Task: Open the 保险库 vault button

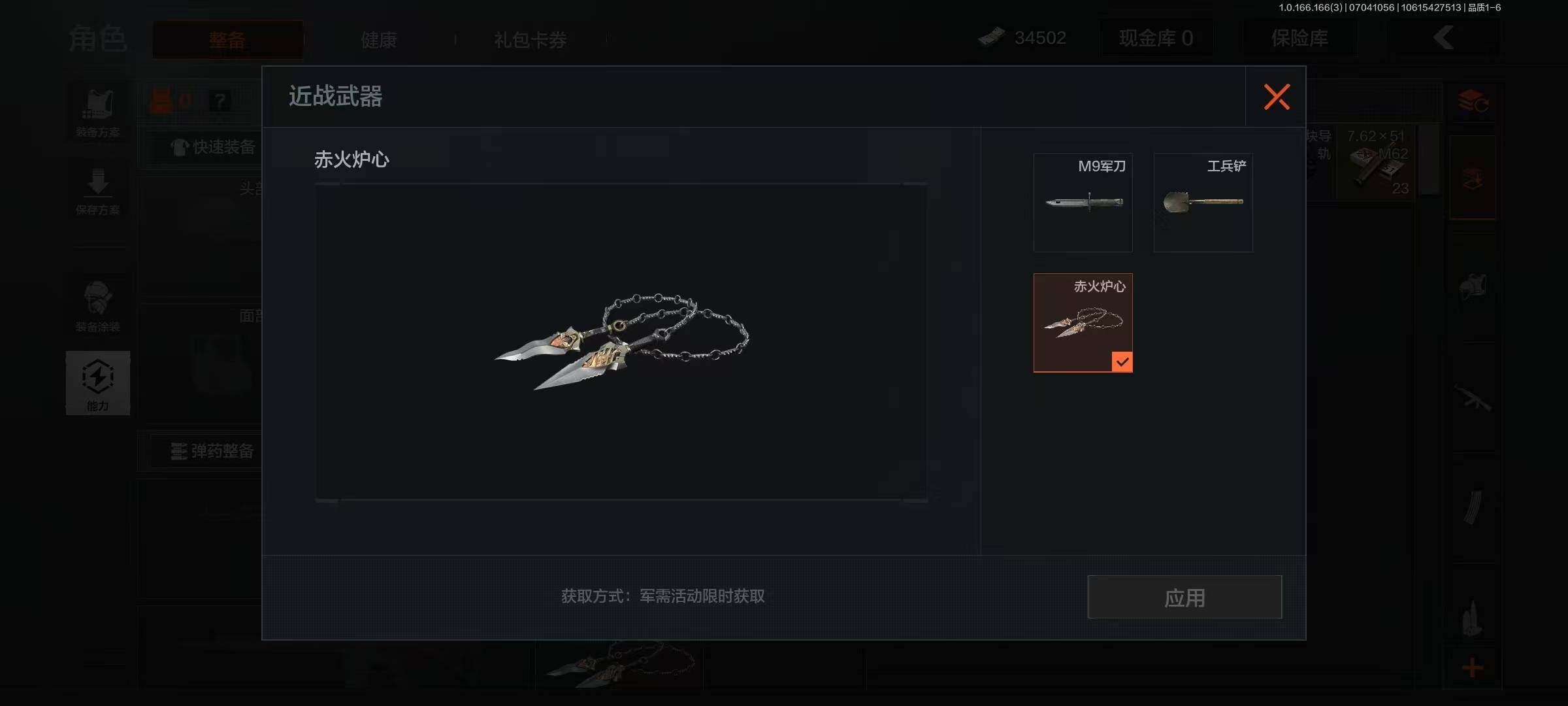Action: (x=1299, y=38)
